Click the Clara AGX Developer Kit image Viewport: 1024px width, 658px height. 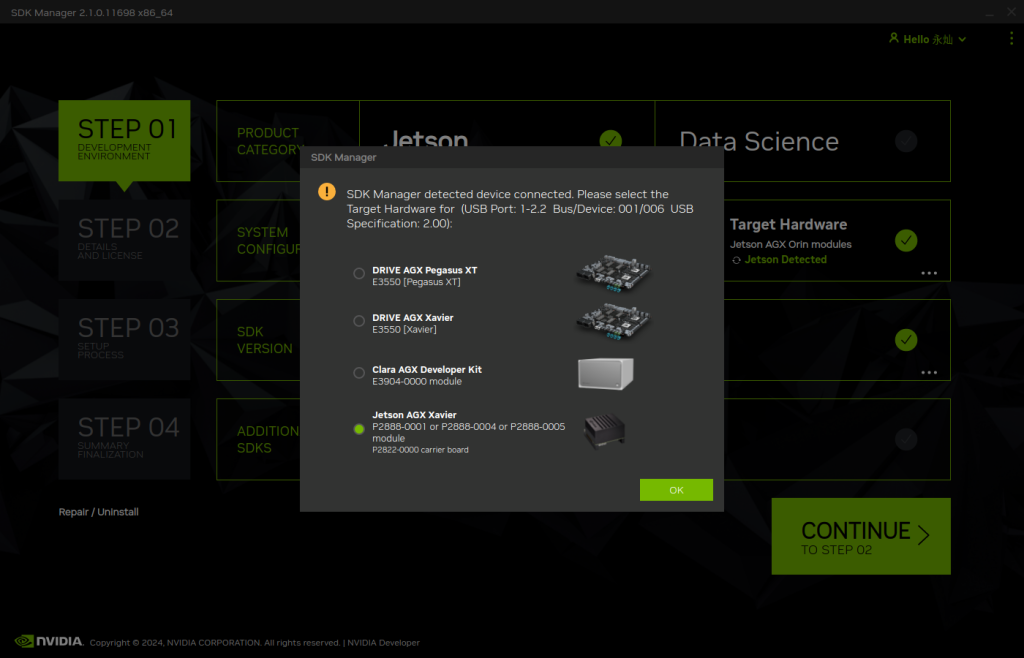coord(606,373)
